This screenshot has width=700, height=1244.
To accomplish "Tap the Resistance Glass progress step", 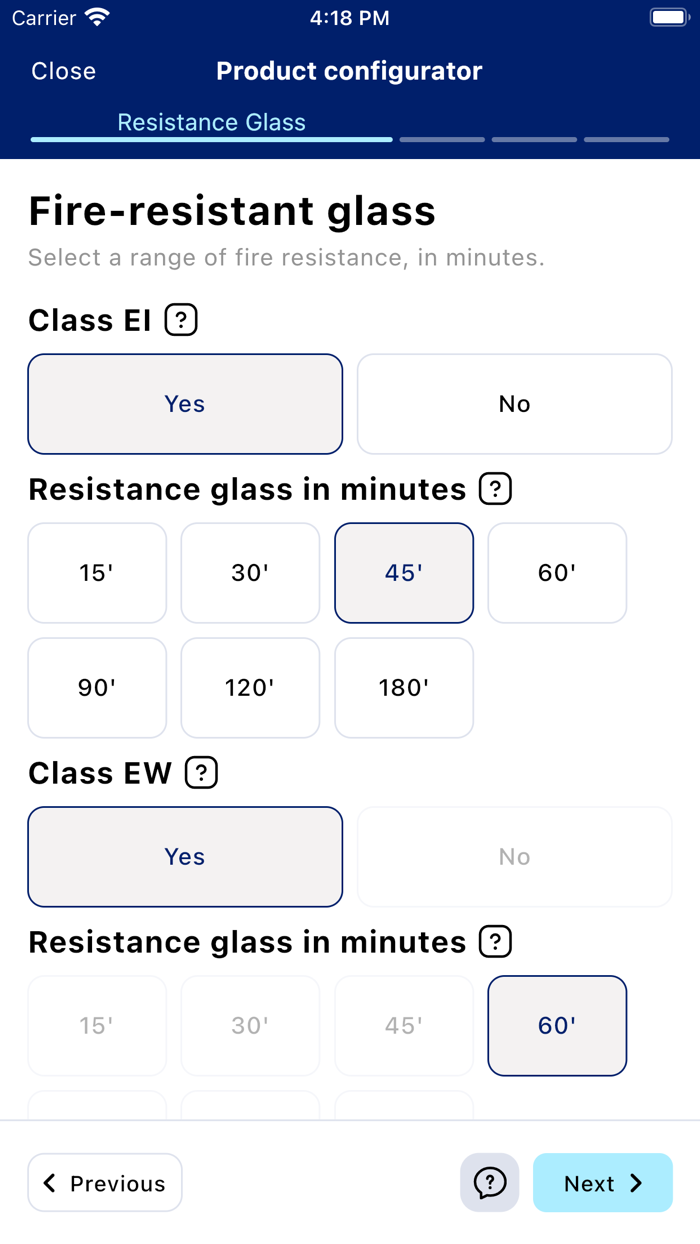I will pos(211,124).
